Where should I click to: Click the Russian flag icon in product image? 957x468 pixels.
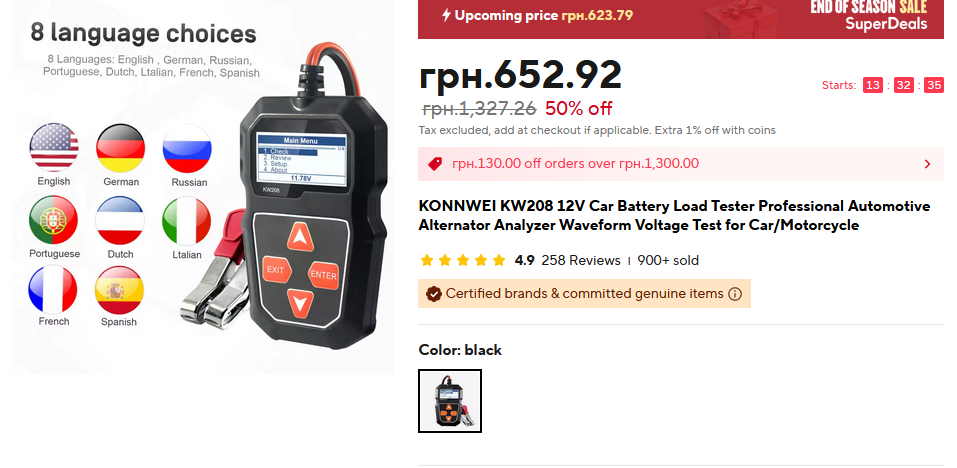[x=187, y=149]
